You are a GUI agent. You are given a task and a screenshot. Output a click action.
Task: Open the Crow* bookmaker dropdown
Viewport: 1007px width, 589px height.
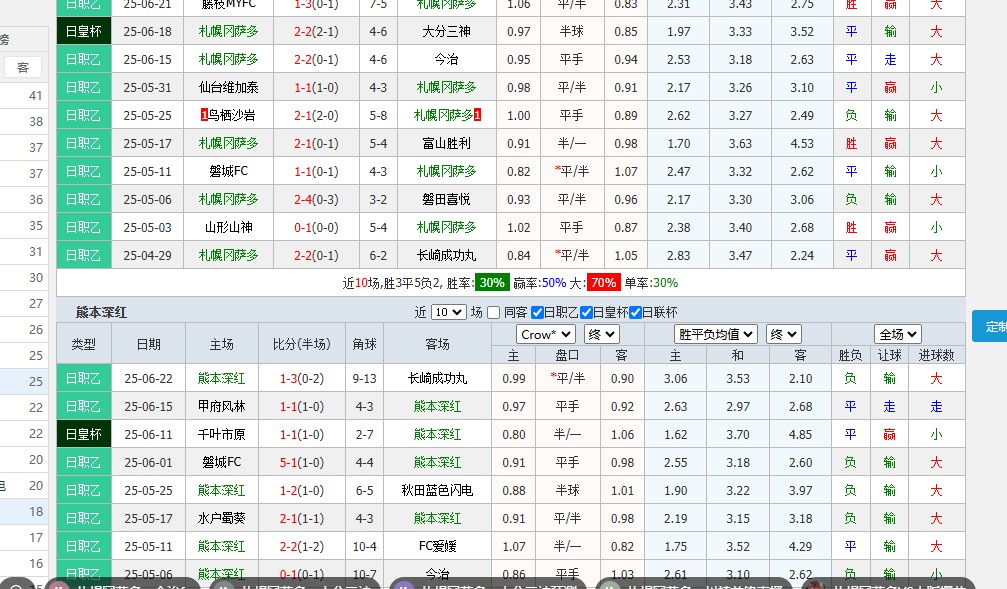(x=545, y=334)
